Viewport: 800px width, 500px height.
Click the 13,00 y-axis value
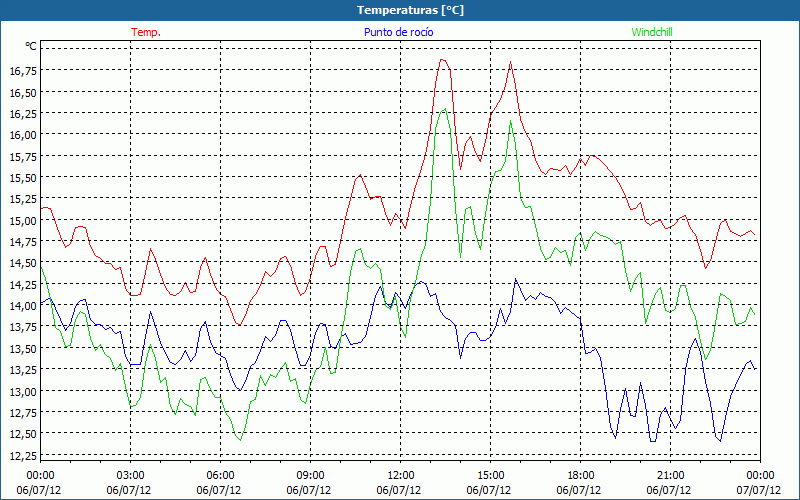coord(23,391)
